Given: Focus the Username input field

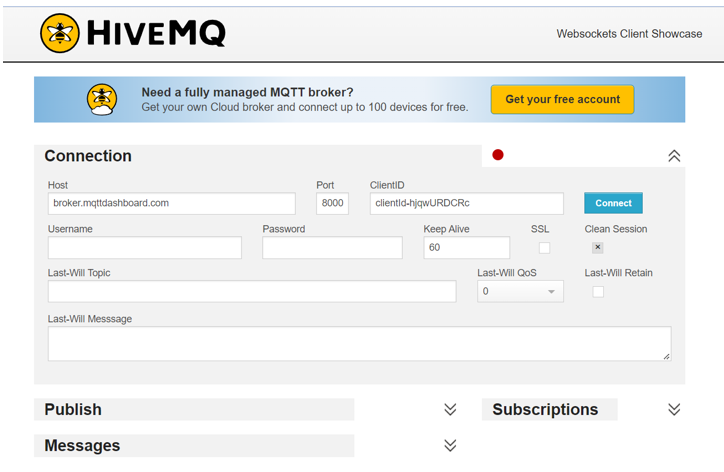Looking at the screenshot, I should 145,248.
